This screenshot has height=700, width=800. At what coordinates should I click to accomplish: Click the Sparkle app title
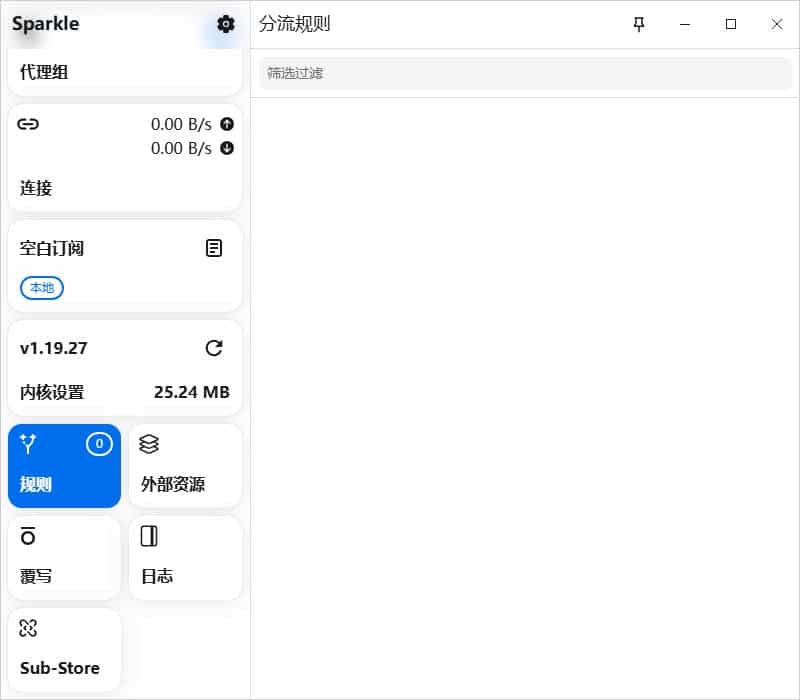pos(45,24)
